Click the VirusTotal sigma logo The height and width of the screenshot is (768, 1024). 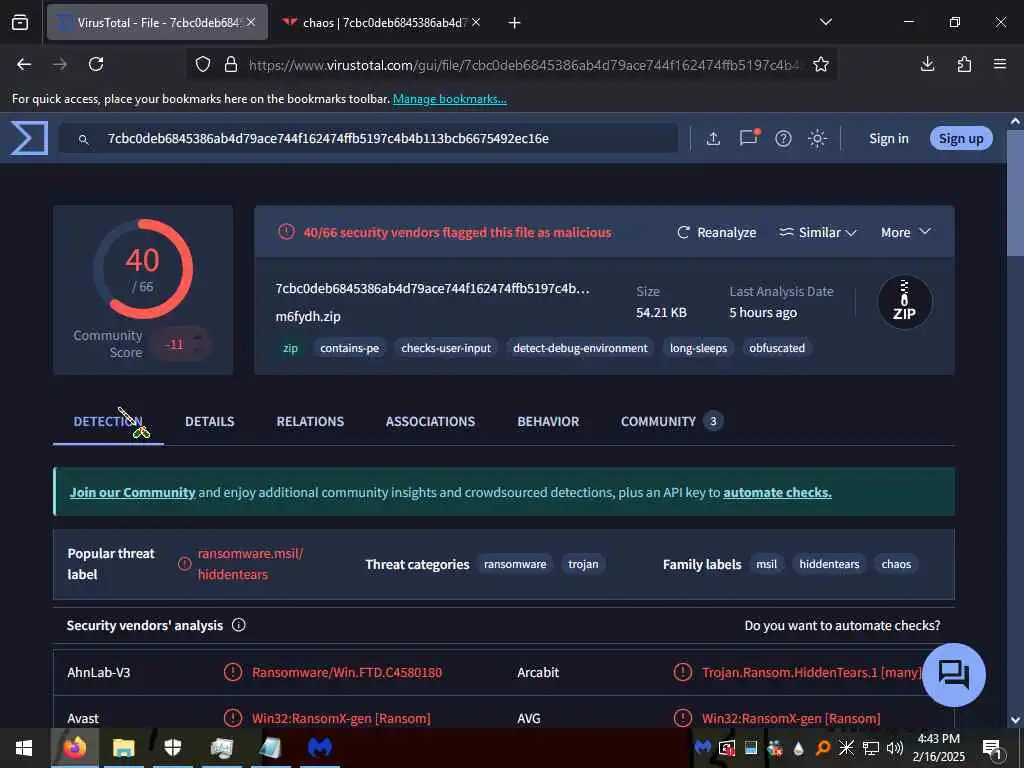pyautogui.click(x=29, y=138)
